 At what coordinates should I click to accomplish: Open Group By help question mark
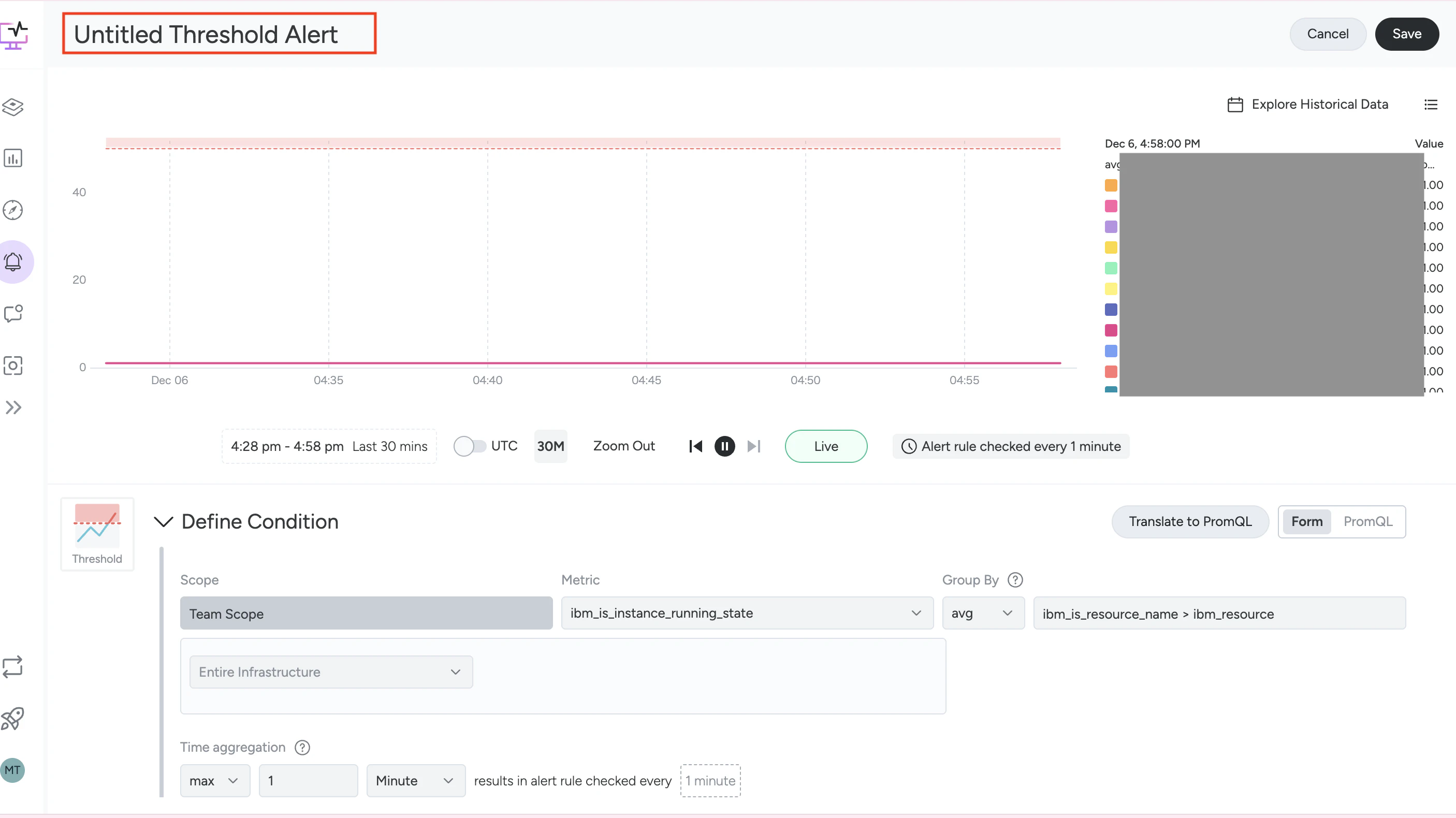coord(1015,579)
